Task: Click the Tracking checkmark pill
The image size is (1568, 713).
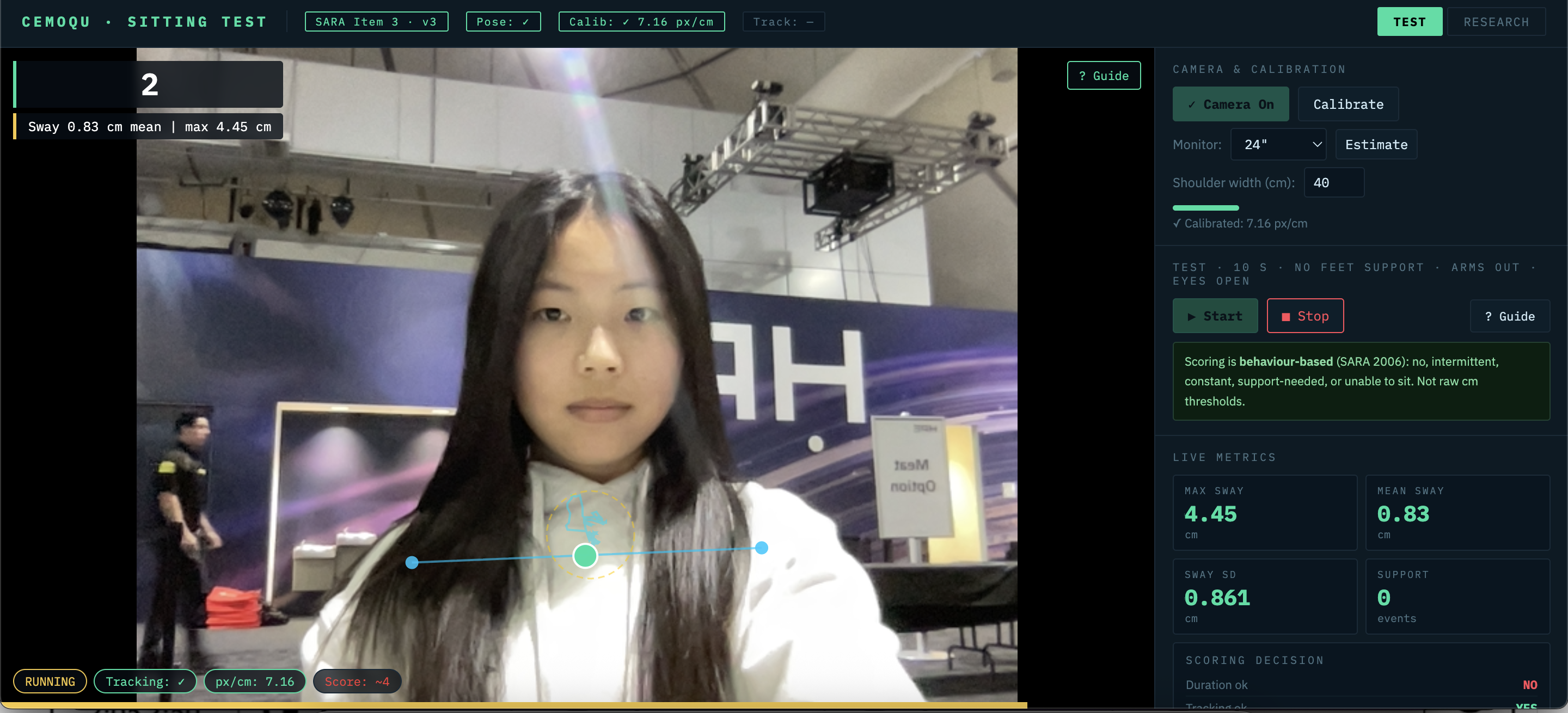Action: click(x=145, y=681)
